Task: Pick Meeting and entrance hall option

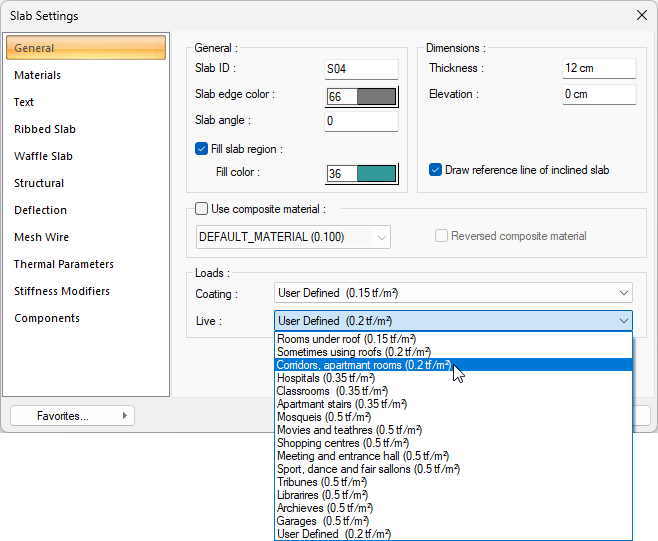Action: (x=453, y=456)
